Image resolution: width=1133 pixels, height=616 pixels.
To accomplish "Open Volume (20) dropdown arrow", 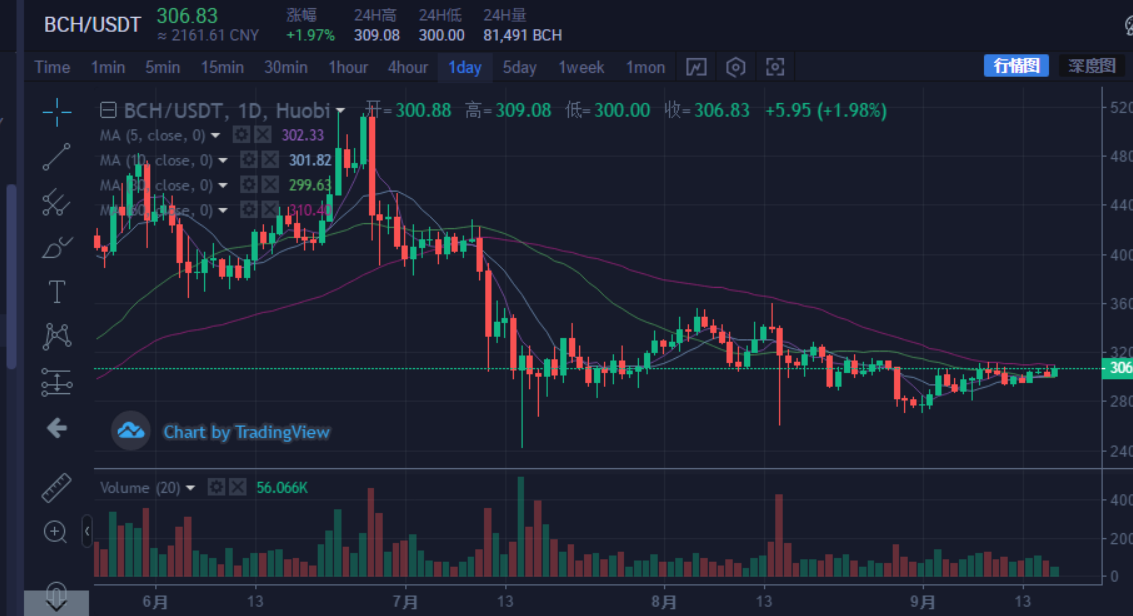I will tap(191, 488).
